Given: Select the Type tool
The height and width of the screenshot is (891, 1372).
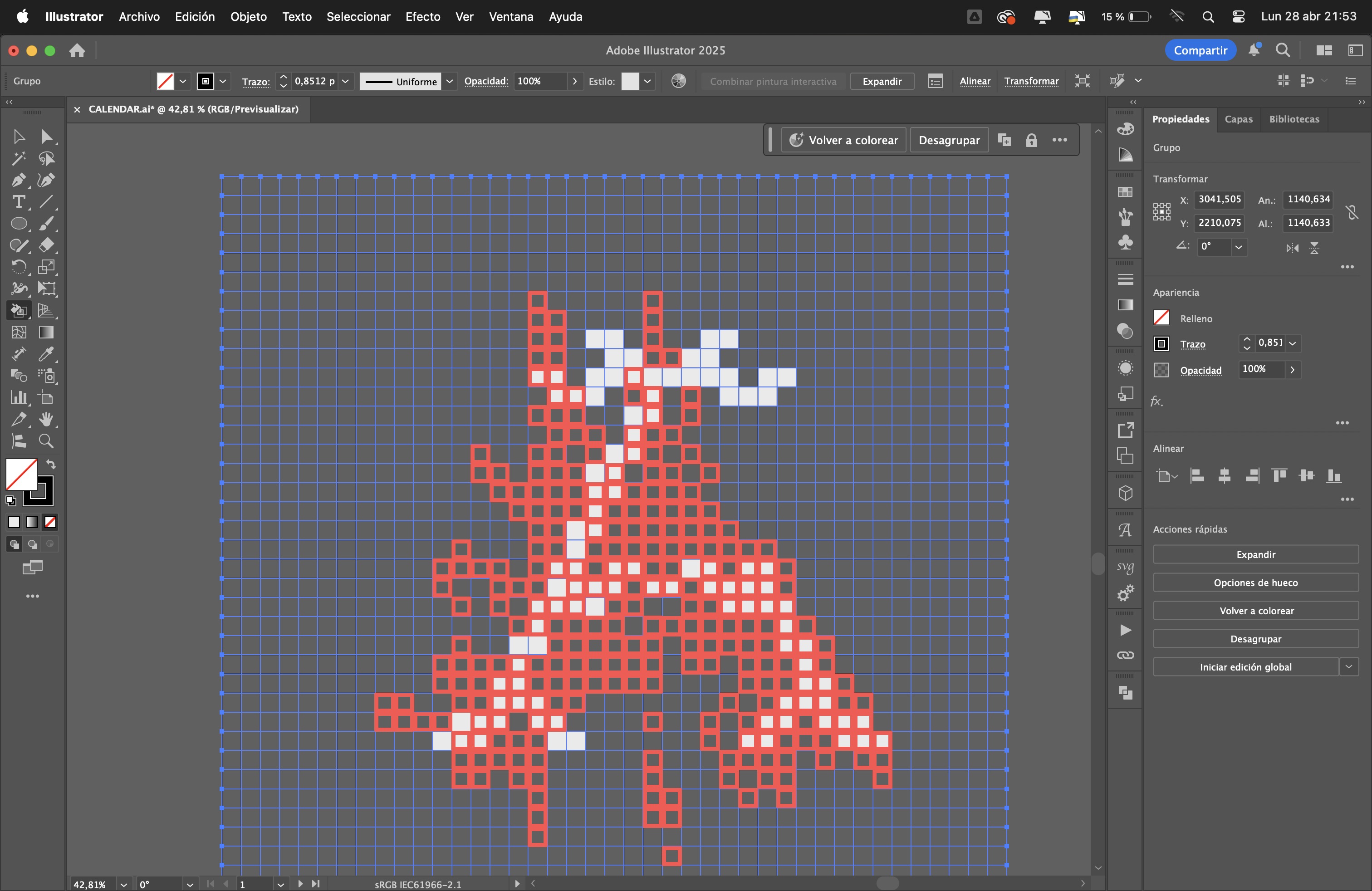Looking at the screenshot, I should point(19,202).
